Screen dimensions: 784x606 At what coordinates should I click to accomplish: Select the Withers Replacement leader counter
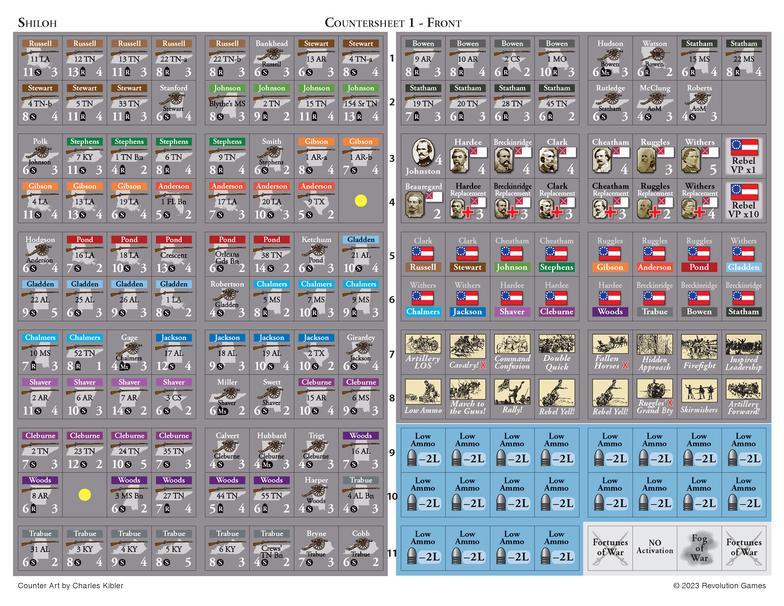(x=699, y=202)
